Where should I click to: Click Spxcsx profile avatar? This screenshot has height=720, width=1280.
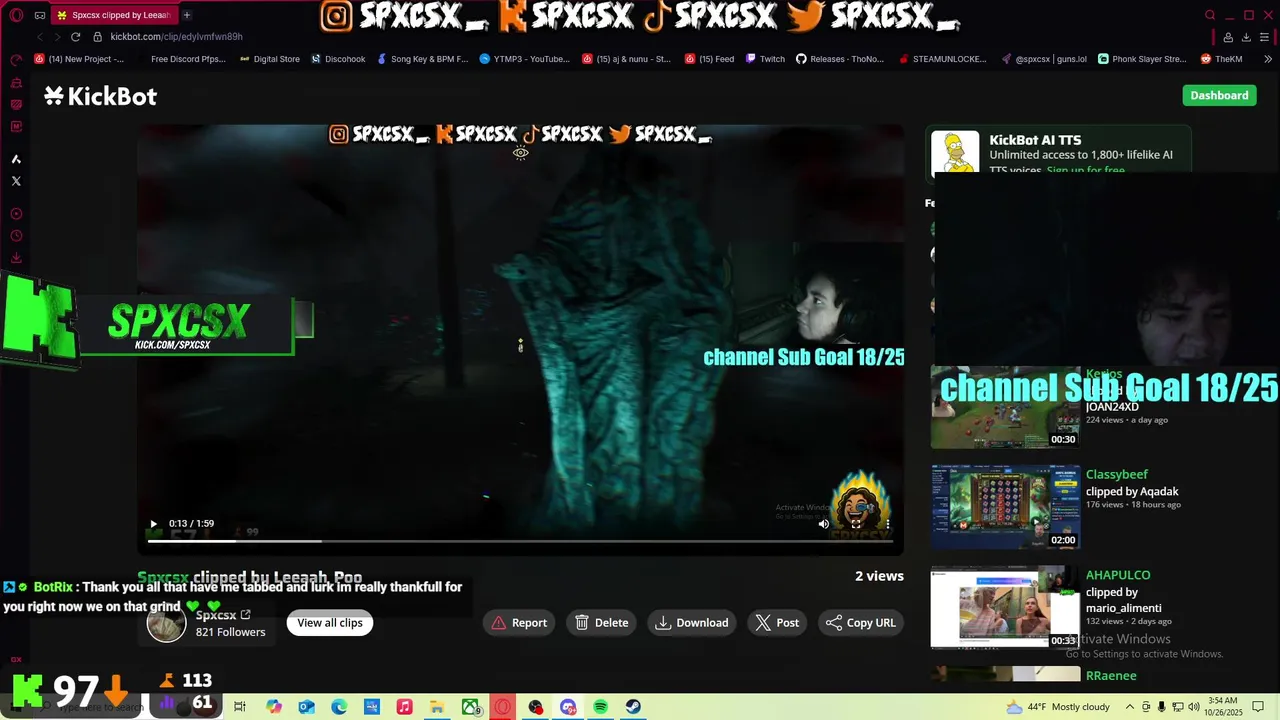click(x=166, y=623)
